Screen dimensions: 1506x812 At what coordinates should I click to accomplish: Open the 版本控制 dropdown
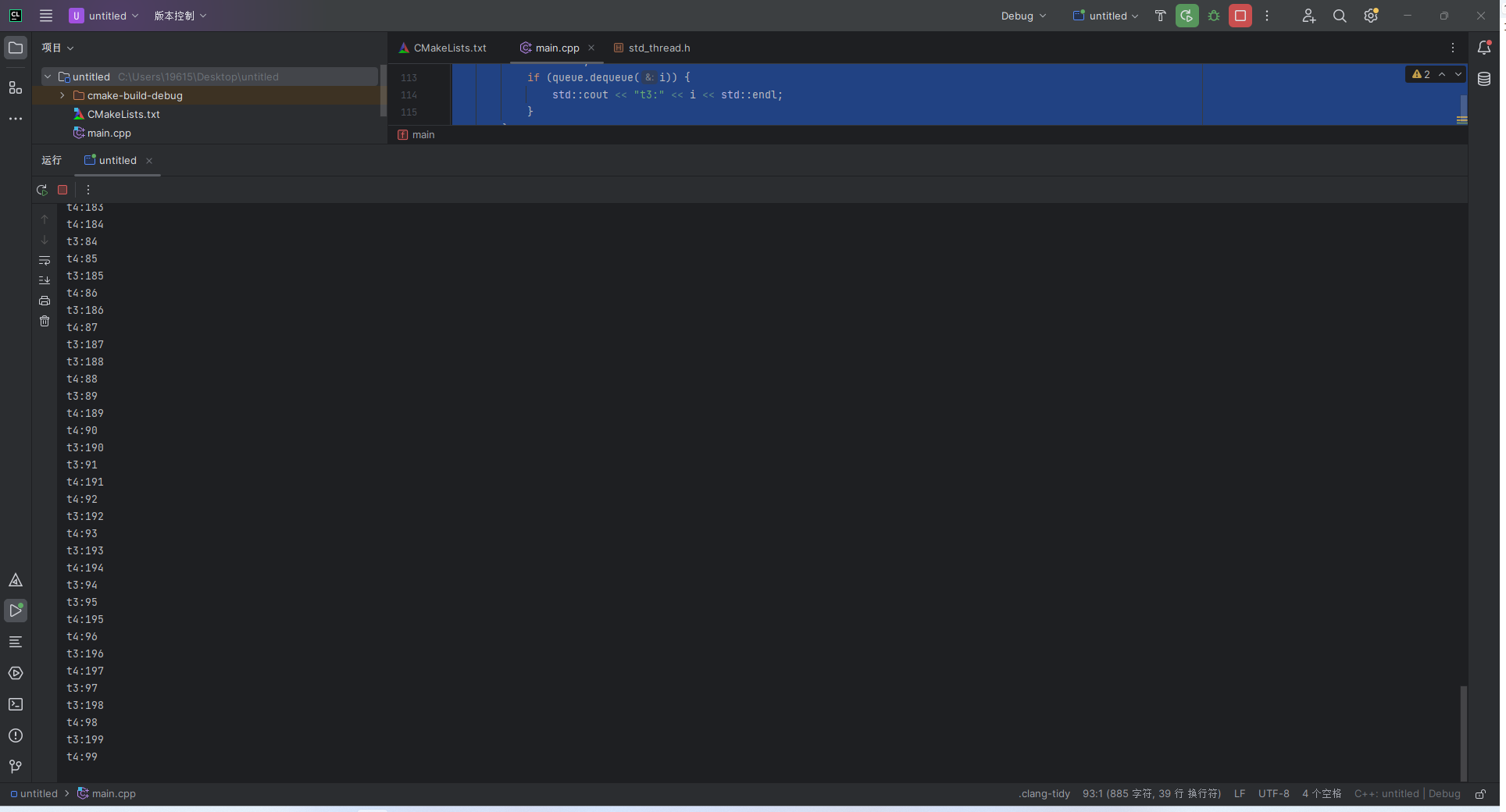(x=180, y=16)
